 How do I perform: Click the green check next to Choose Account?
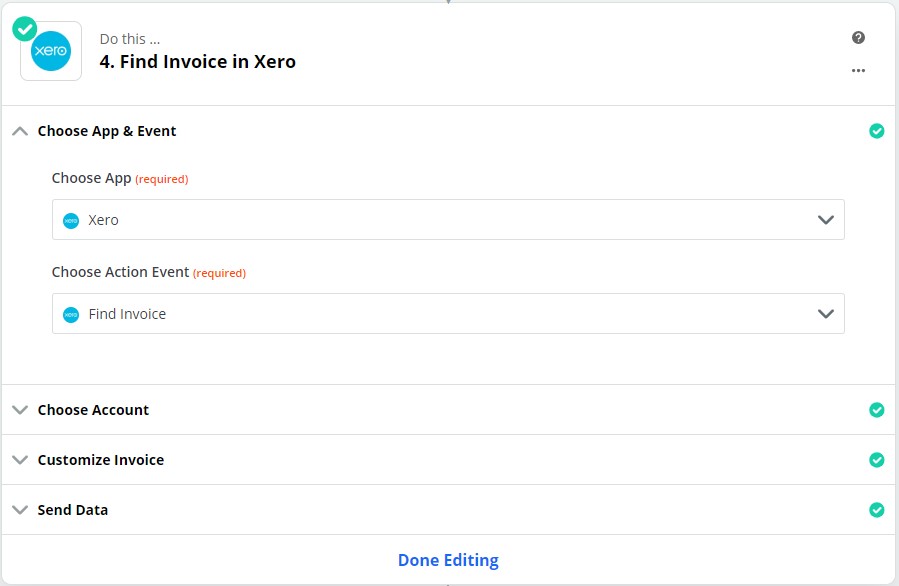[x=877, y=410]
